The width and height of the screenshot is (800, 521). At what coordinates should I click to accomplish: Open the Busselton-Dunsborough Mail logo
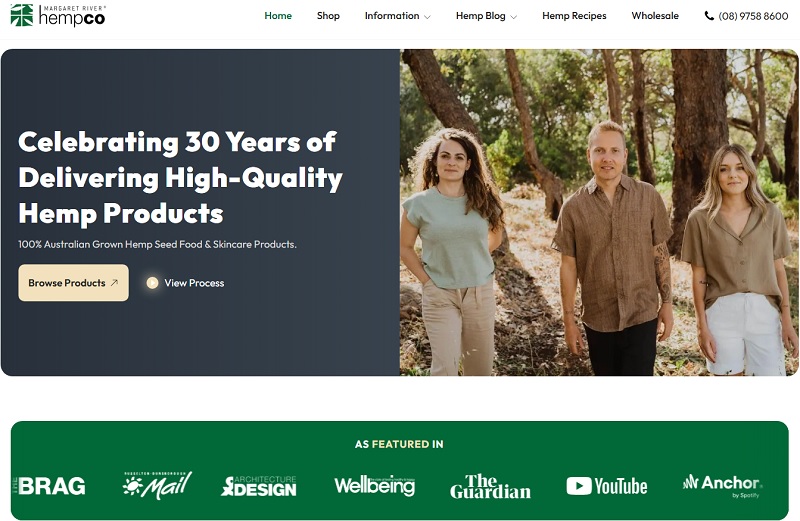click(x=157, y=485)
